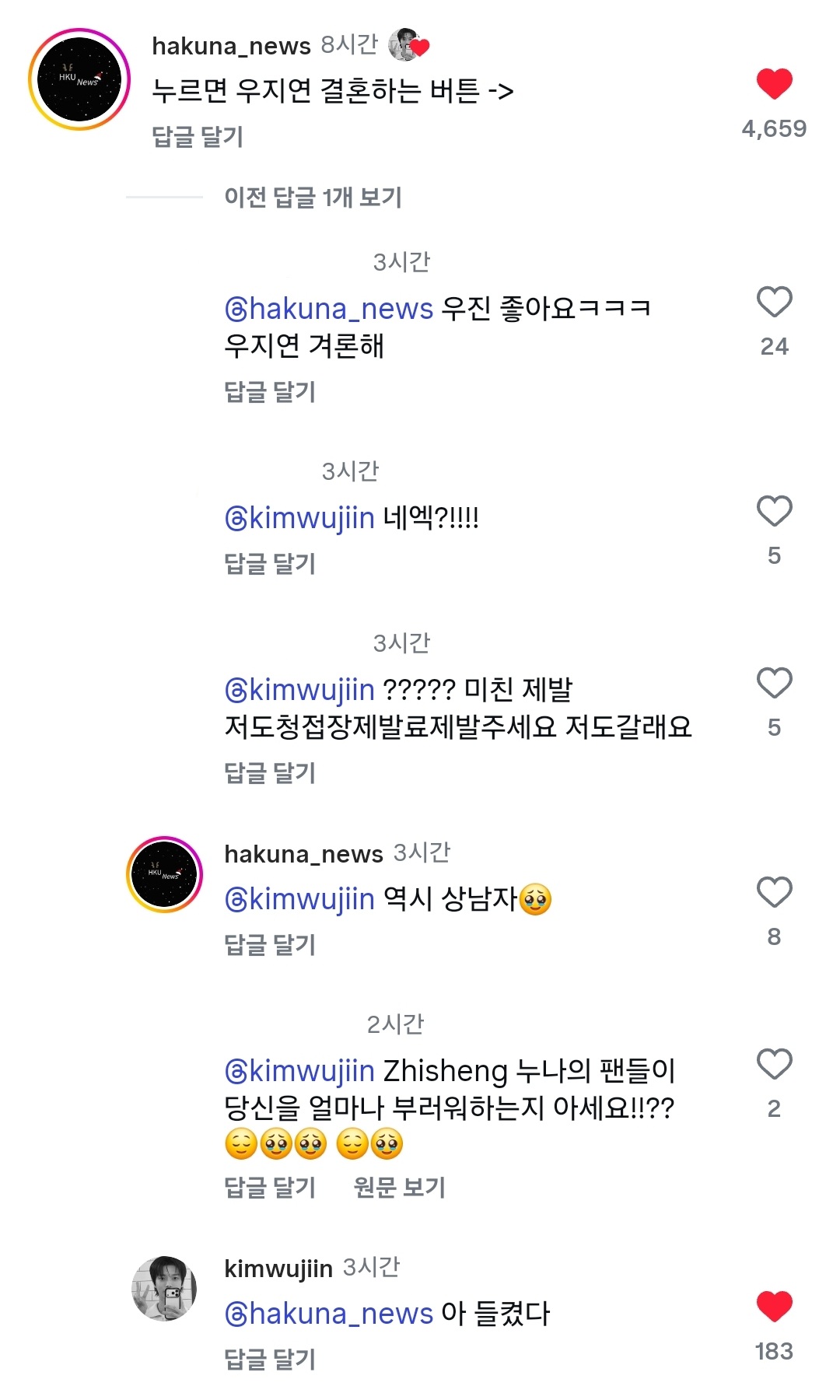Show original text via '원문 보기'
The height and width of the screenshot is (1400, 840).
point(399,1188)
